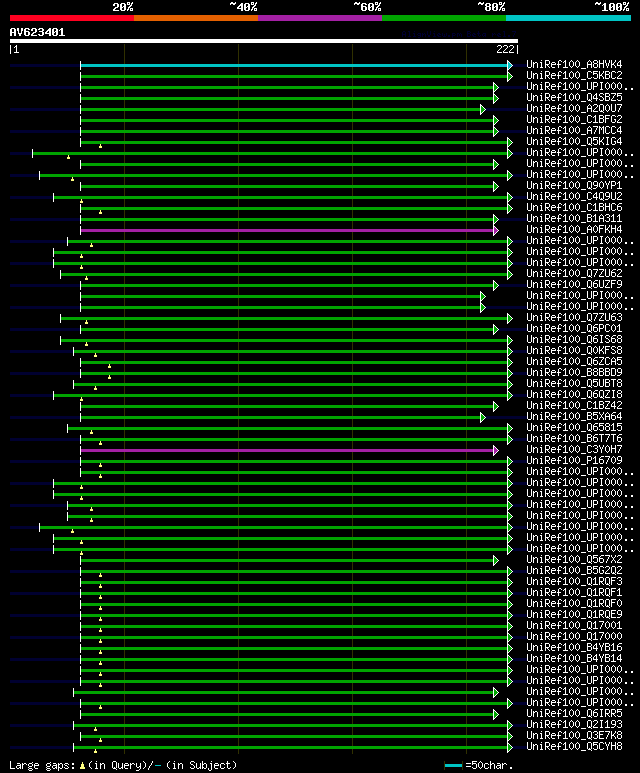
Task: Click the orange ~40% identity legend bar
Action: [x=196, y=18]
